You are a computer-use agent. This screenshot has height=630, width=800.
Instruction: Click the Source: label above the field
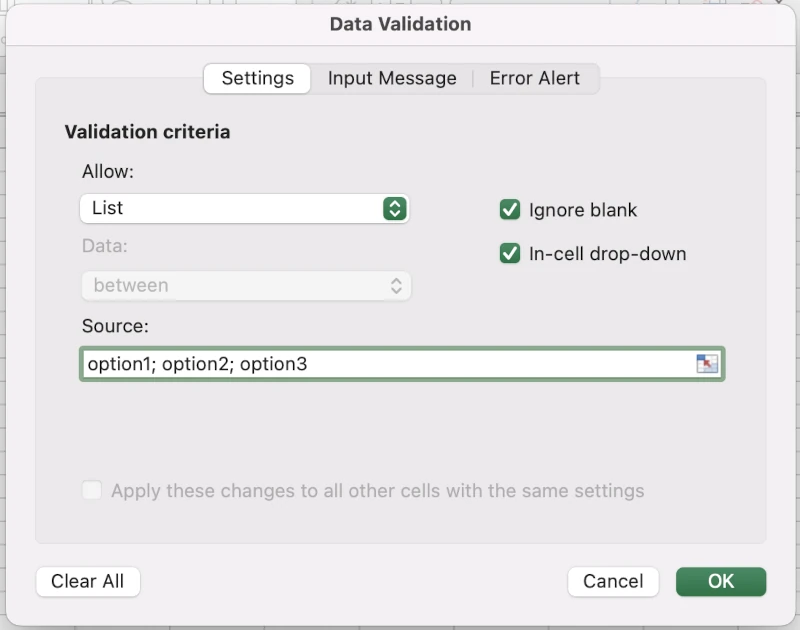(x=115, y=326)
